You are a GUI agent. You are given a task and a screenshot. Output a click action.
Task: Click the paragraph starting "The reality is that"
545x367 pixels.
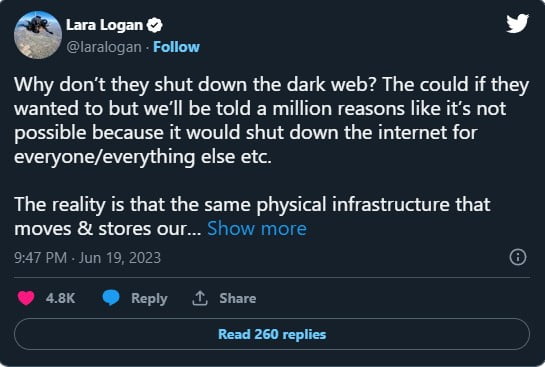pyautogui.click(x=252, y=216)
